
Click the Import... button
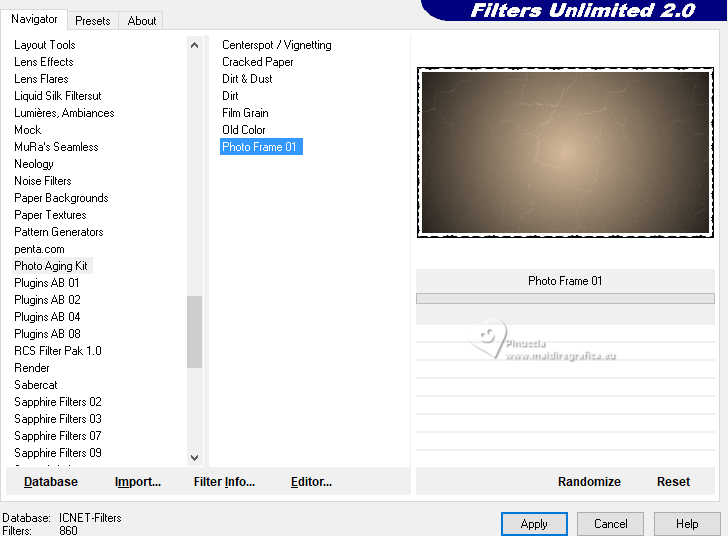point(137,482)
